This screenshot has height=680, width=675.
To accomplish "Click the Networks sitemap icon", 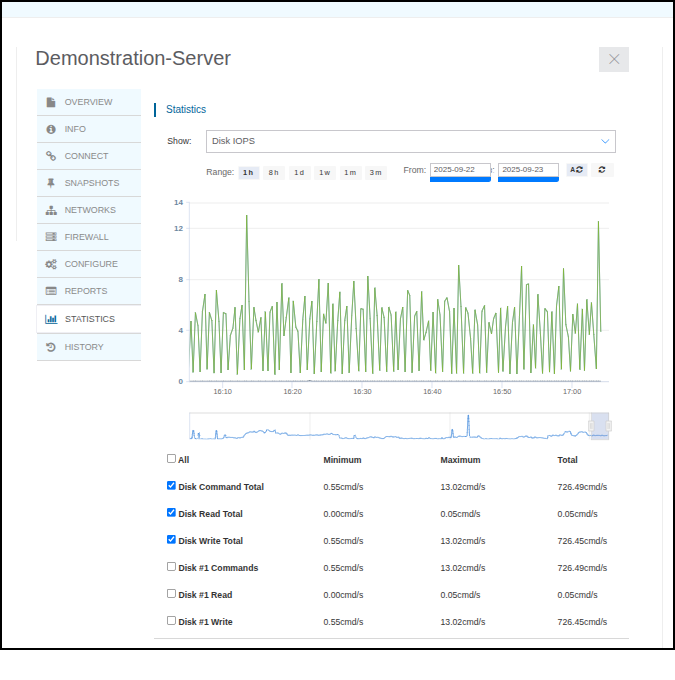I will pos(51,210).
